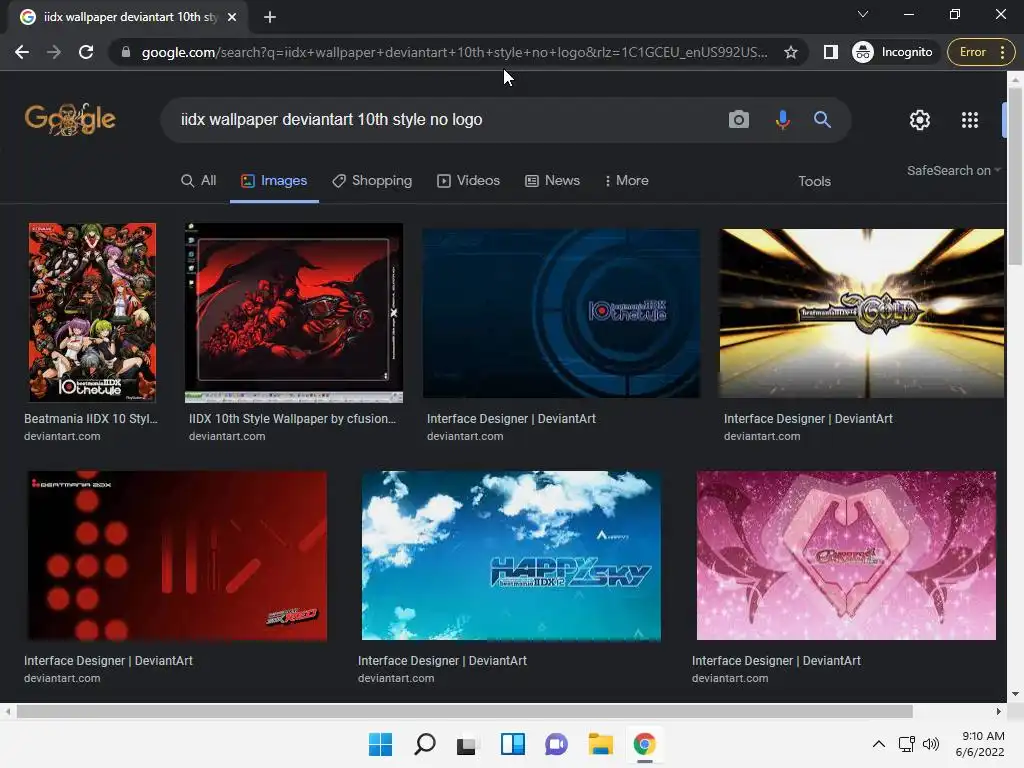Image resolution: width=1024 pixels, height=768 pixels.
Task: Click Interface Designer link under blue thumbnail
Action: pyautogui.click(x=511, y=419)
